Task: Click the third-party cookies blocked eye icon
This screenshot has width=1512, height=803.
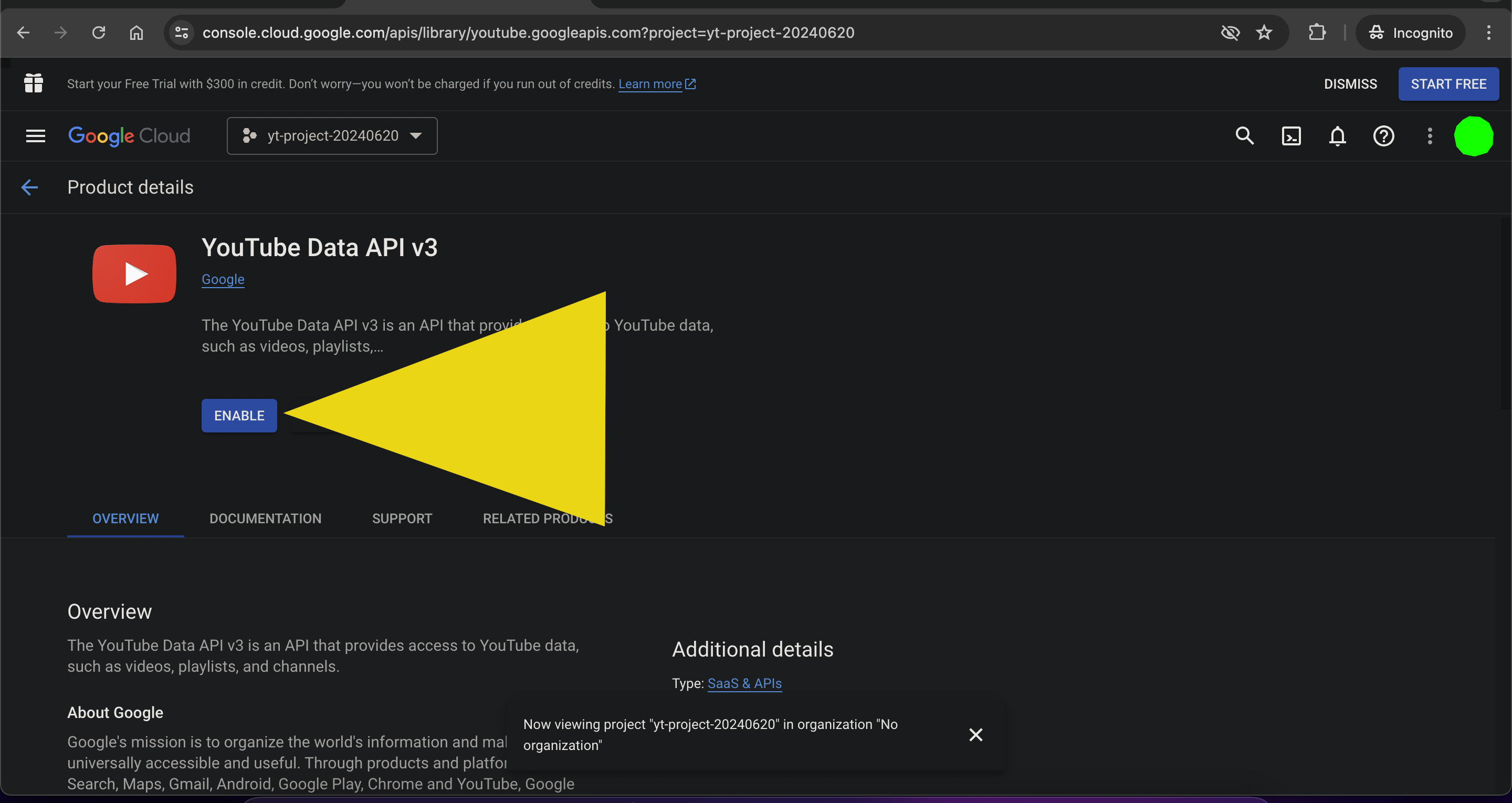Action: pos(1230,33)
